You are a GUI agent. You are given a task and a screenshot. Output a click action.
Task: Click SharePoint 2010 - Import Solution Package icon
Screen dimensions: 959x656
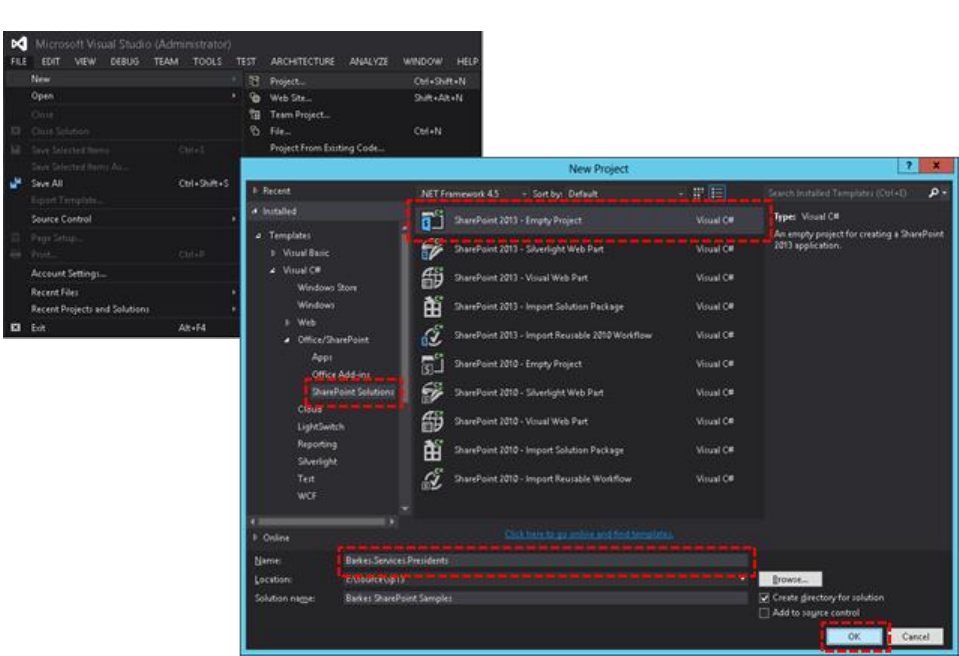pyautogui.click(x=432, y=450)
